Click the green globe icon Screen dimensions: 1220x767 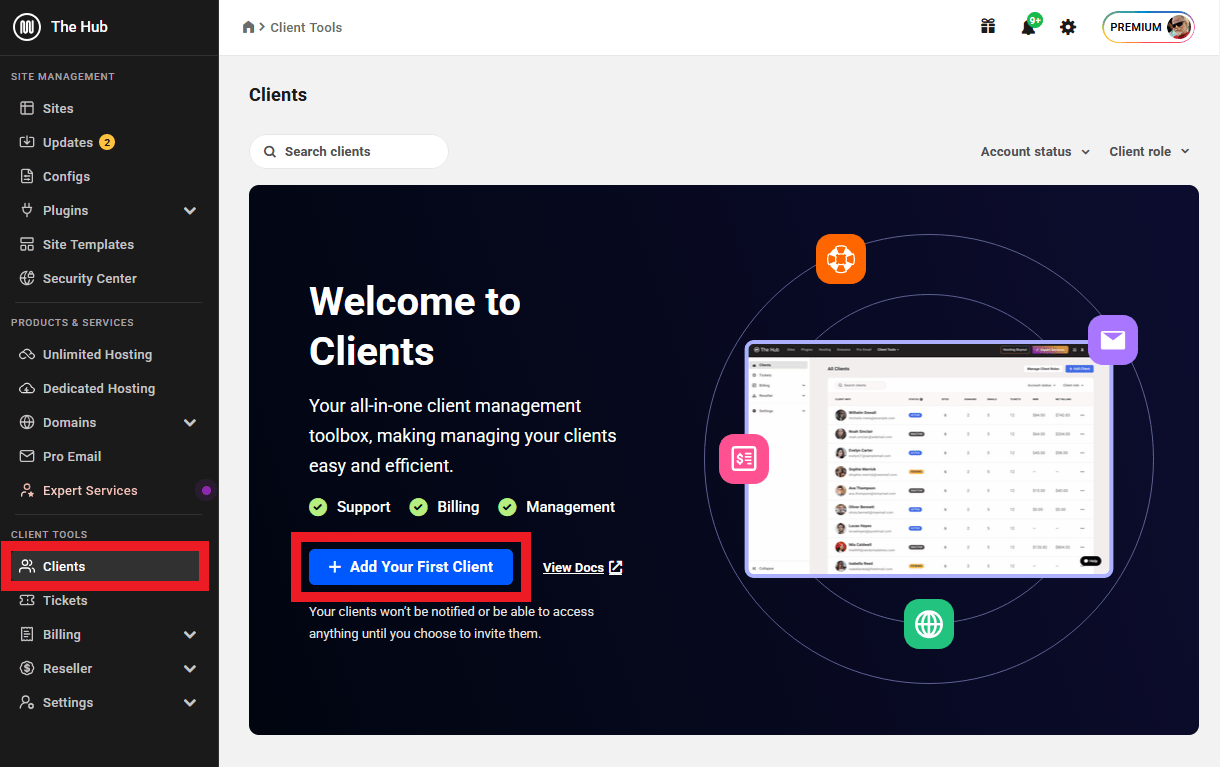[x=929, y=624]
